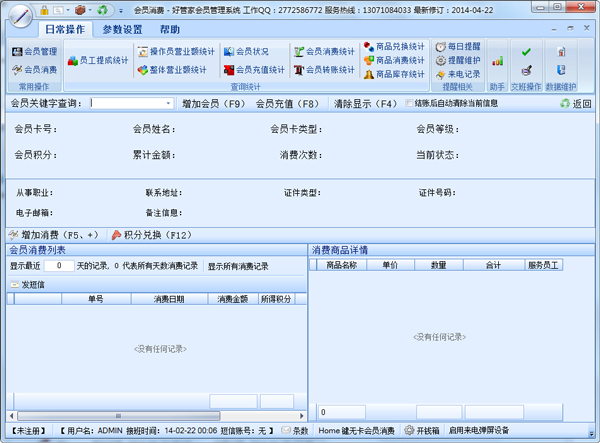Expand the 会员关键字查询 combo box arrow
This screenshot has width=600, height=443.
168,103
